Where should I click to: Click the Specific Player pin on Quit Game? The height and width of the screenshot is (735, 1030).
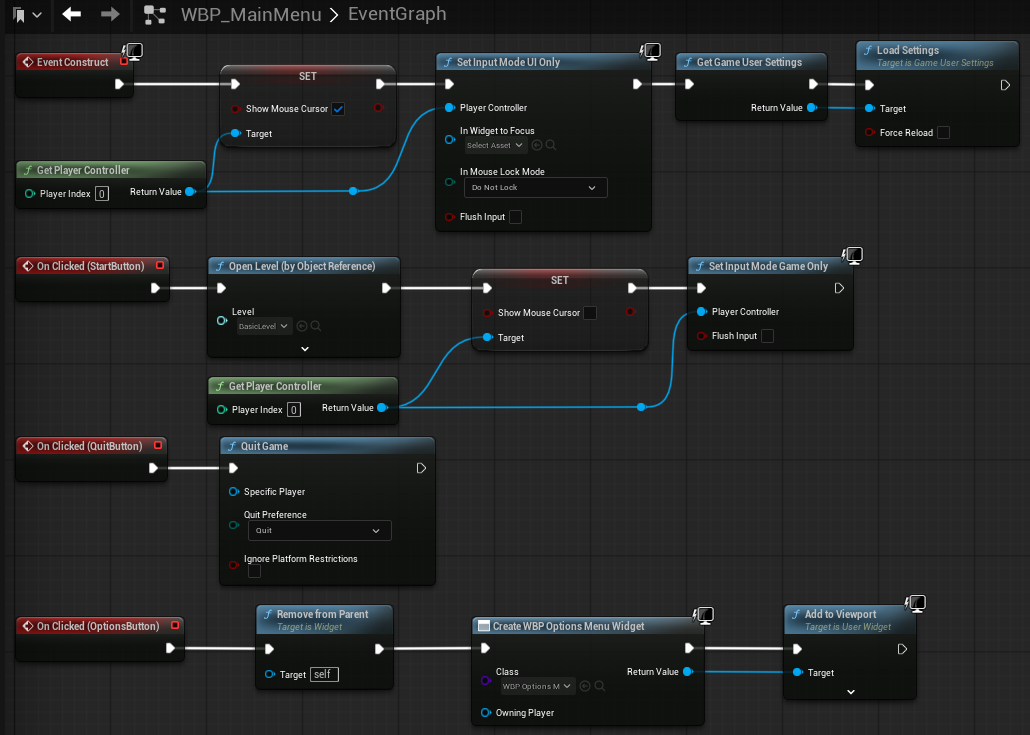click(234, 492)
